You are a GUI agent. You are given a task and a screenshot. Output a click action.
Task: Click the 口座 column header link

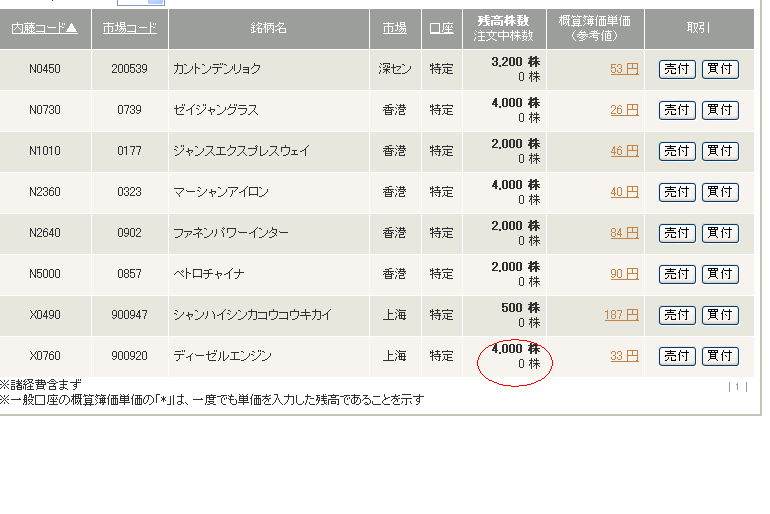[441, 28]
